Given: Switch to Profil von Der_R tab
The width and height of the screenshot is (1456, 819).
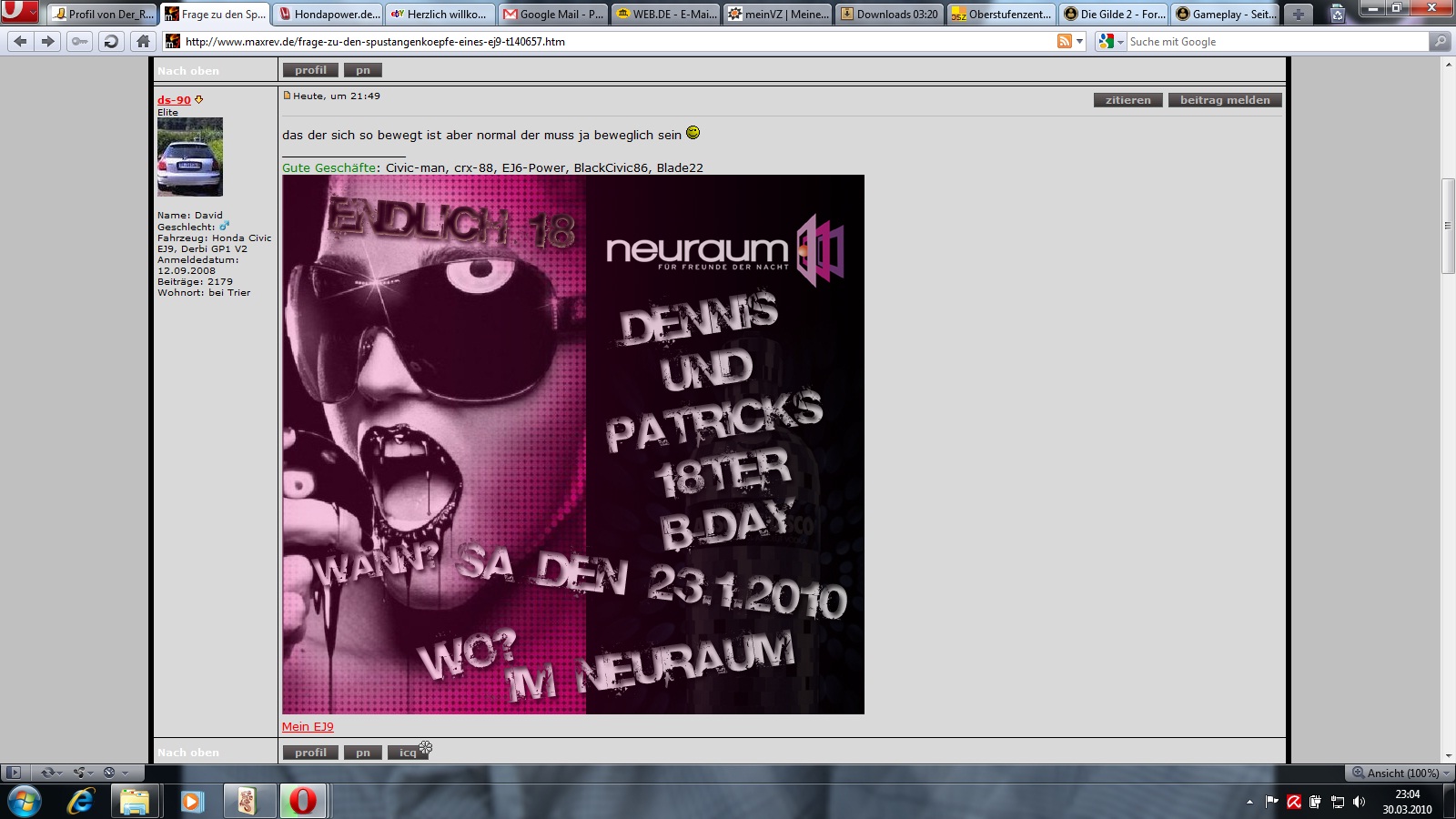Looking at the screenshot, I should tap(103, 14).
